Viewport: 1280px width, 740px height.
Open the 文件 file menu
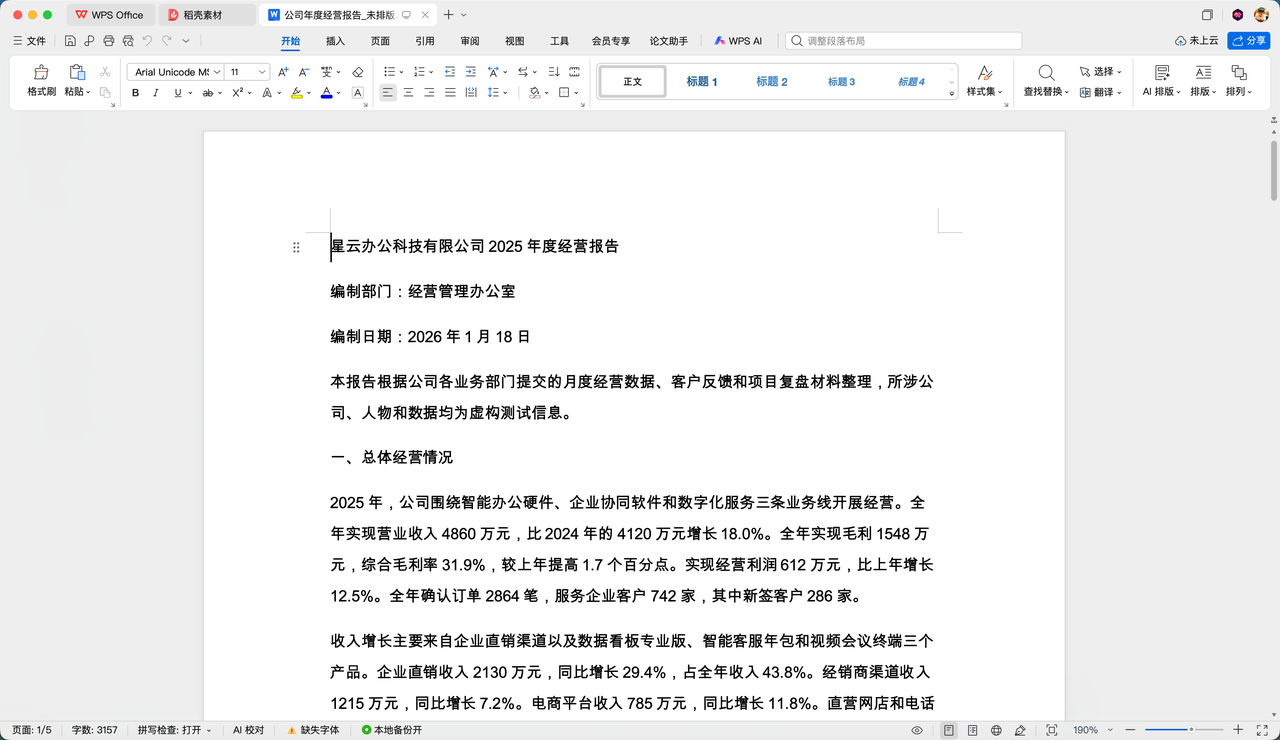point(30,41)
